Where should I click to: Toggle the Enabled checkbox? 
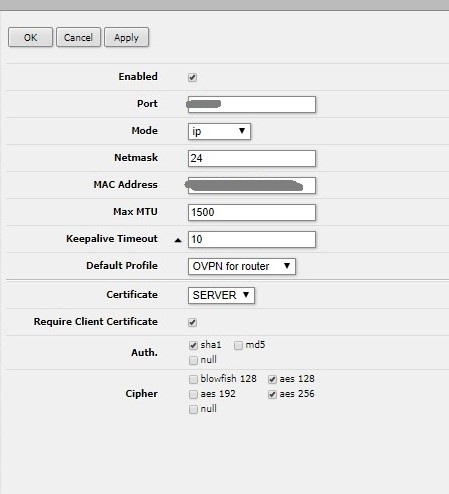pos(192,77)
